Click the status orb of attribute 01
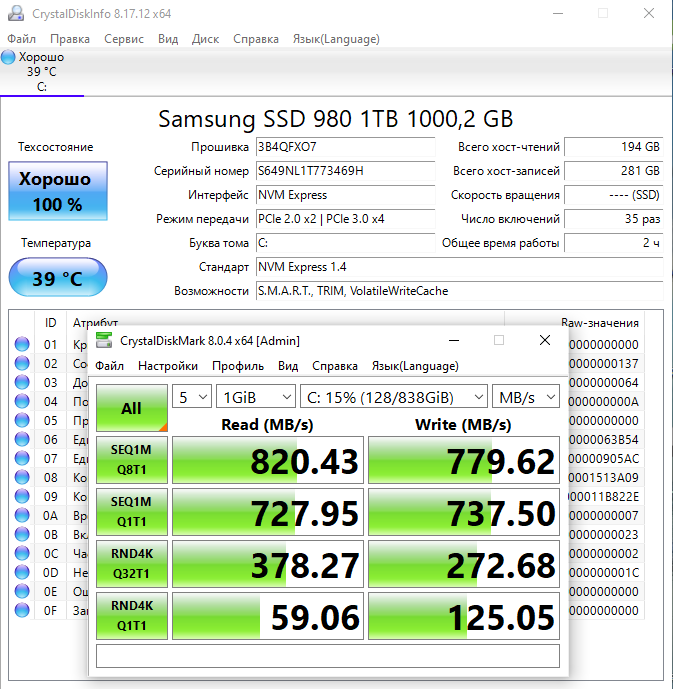673x689 pixels. pos(22,345)
